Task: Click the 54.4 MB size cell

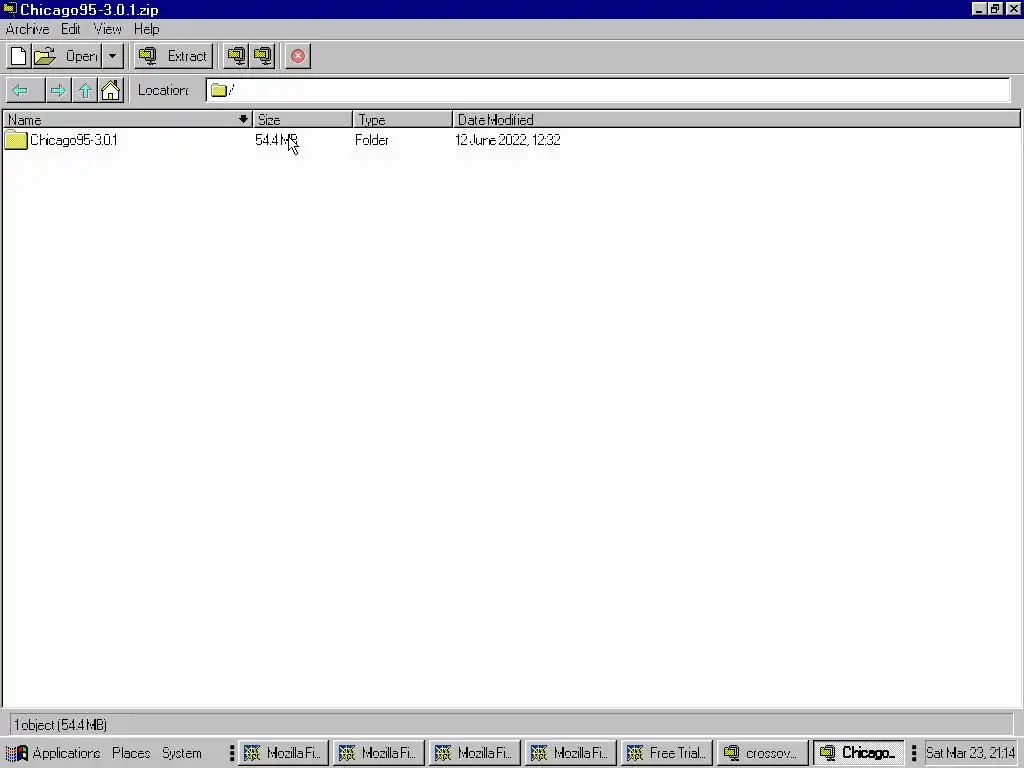Action: tap(276, 140)
